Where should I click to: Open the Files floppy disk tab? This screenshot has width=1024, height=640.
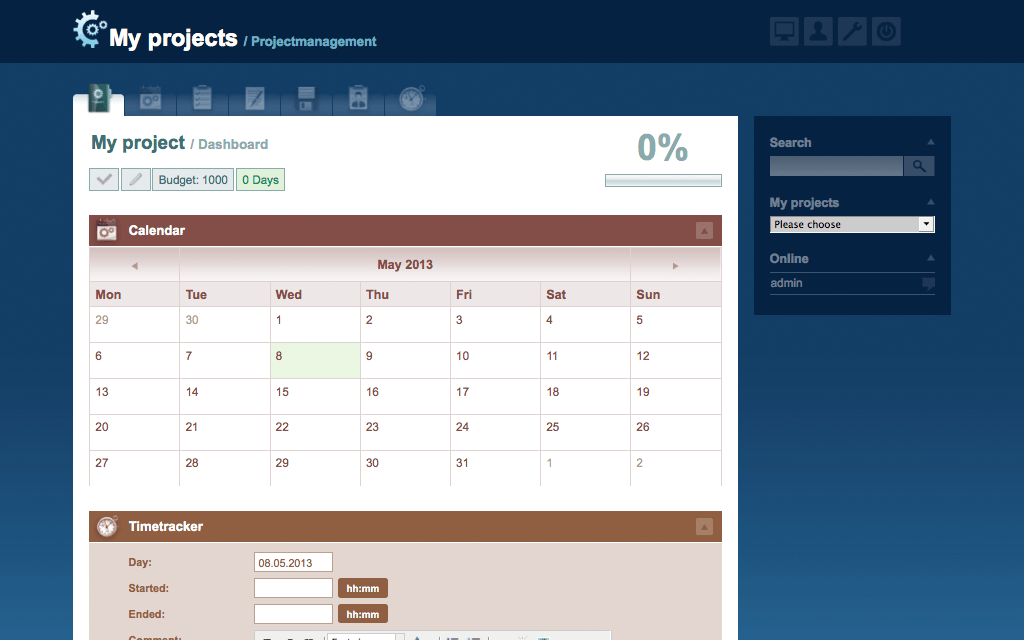pyautogui.click(x=306, y=98)
